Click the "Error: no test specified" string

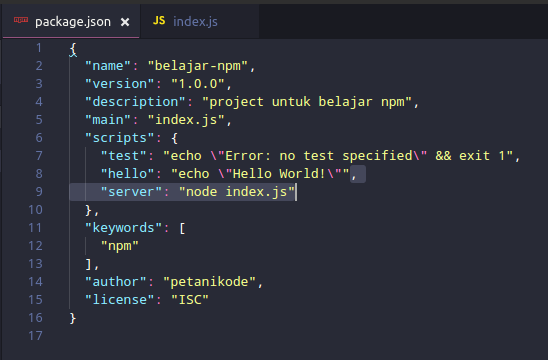(x=319, y=156)
